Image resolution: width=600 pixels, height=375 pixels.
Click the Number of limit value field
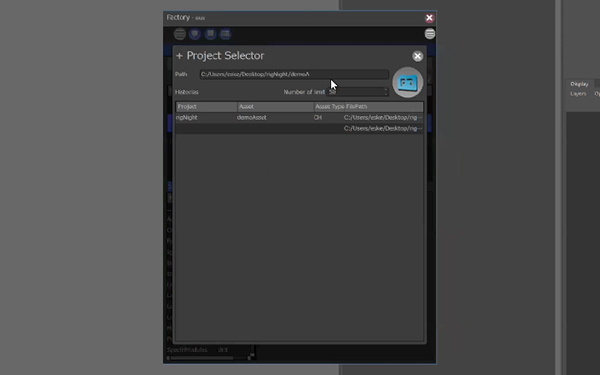(x=355, y=92)
